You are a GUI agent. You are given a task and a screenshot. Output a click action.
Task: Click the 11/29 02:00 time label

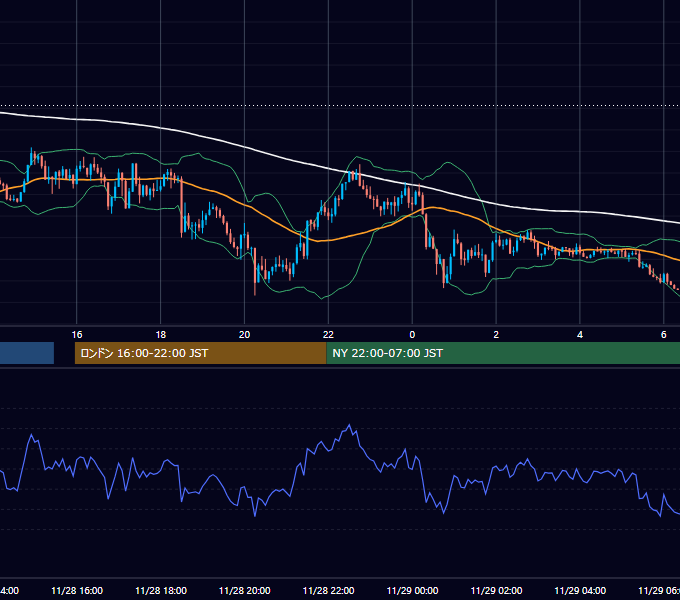tap(496, 590)
